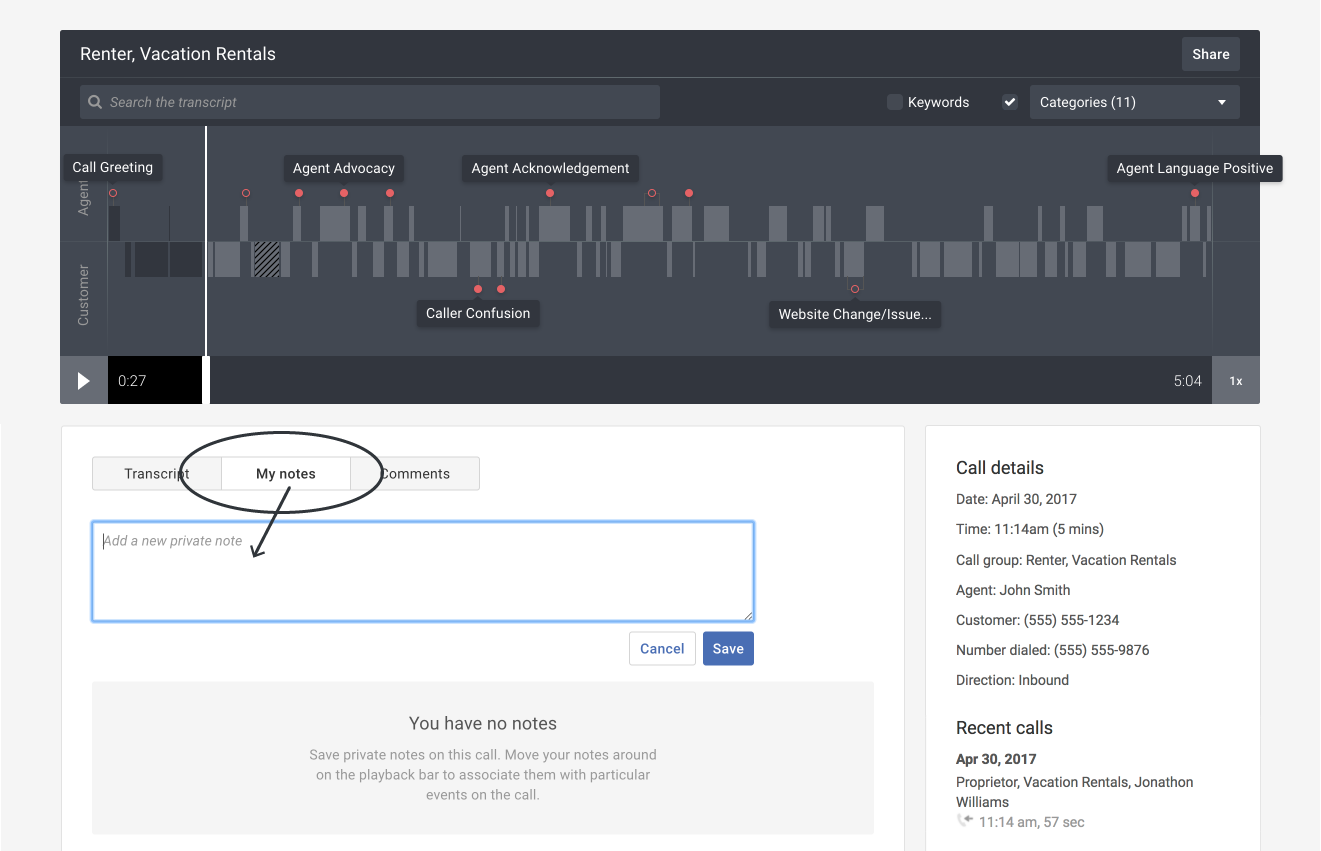
Task: Uncheck the Categories checkbox
Action: coord(1010,102)
